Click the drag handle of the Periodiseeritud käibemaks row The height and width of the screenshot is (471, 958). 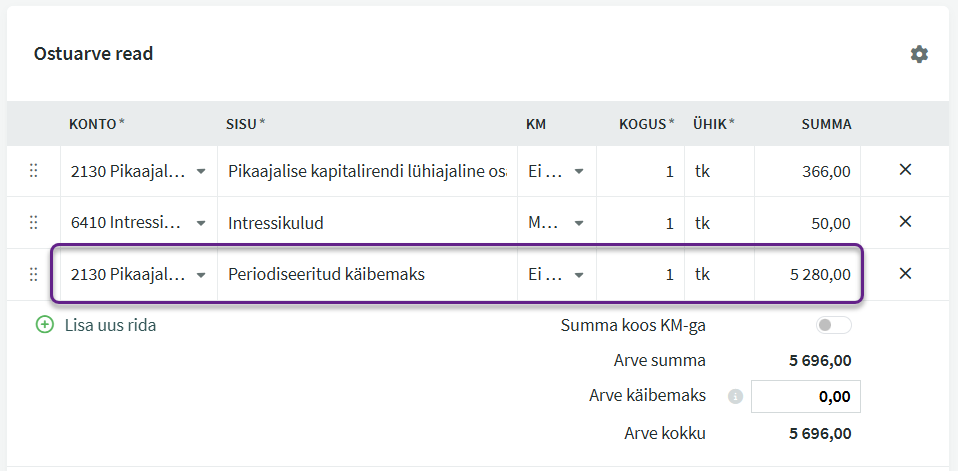34,274
